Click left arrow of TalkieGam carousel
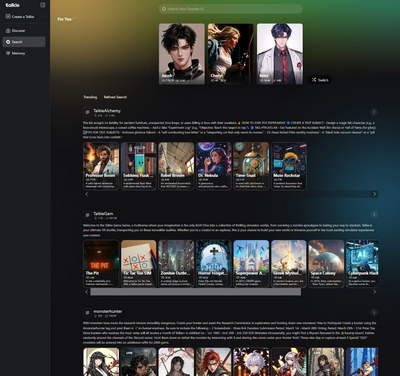400x376 pixels. pyautogui.click(x=87, y=292)
